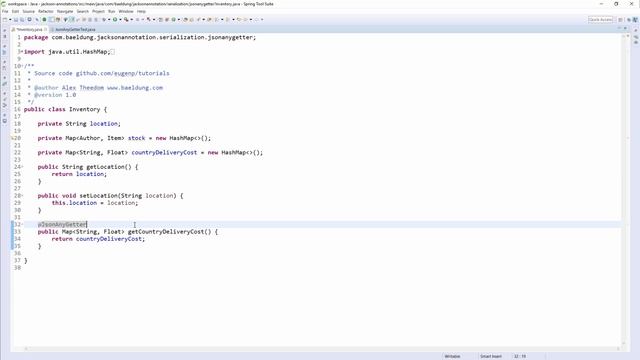This screenshot has height=360, width=640.
Task: Click the green Run toolbar icon
Action: point(115,19)
